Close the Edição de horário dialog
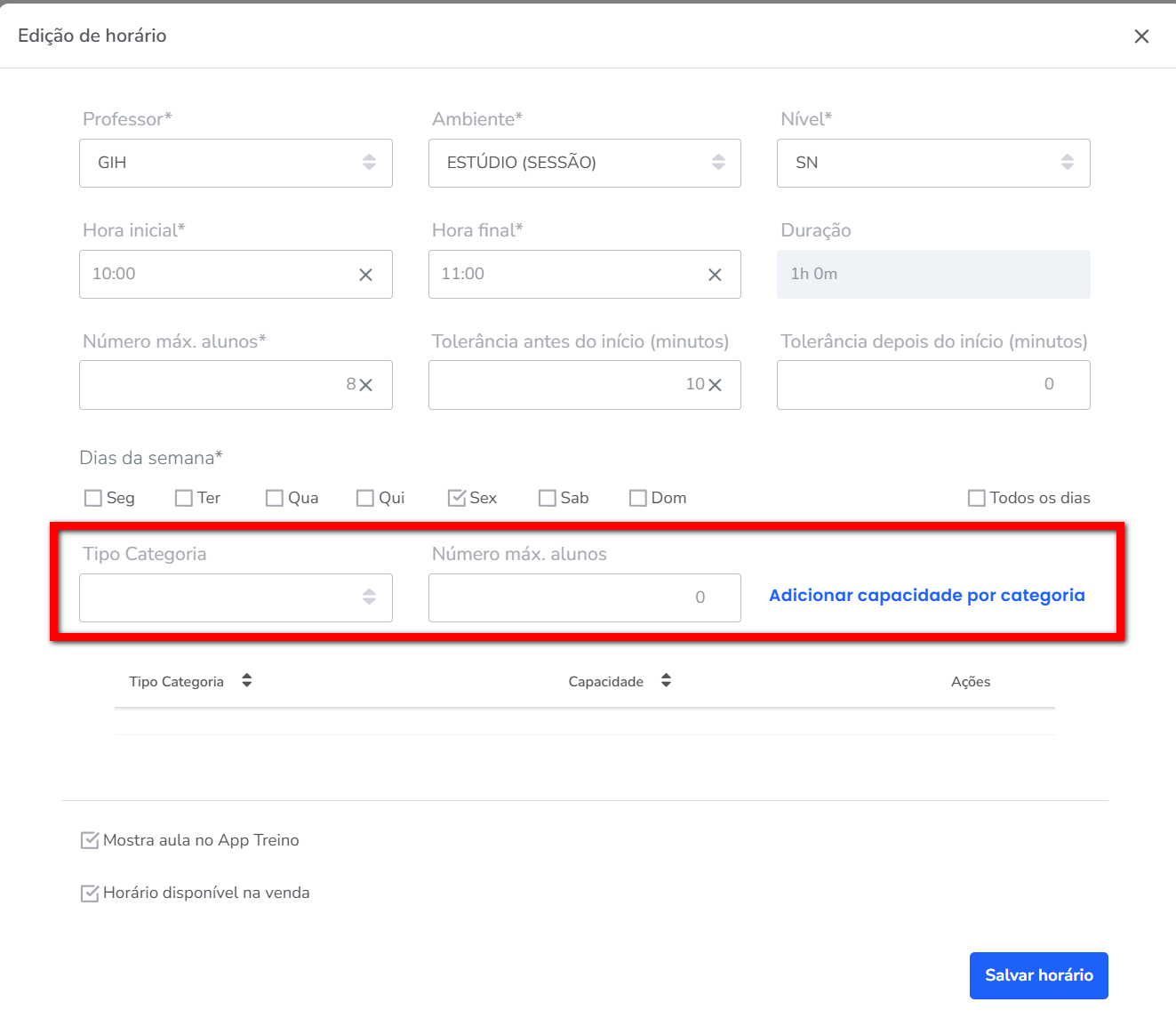The image size is (1176, 1026). (1141, 36)
